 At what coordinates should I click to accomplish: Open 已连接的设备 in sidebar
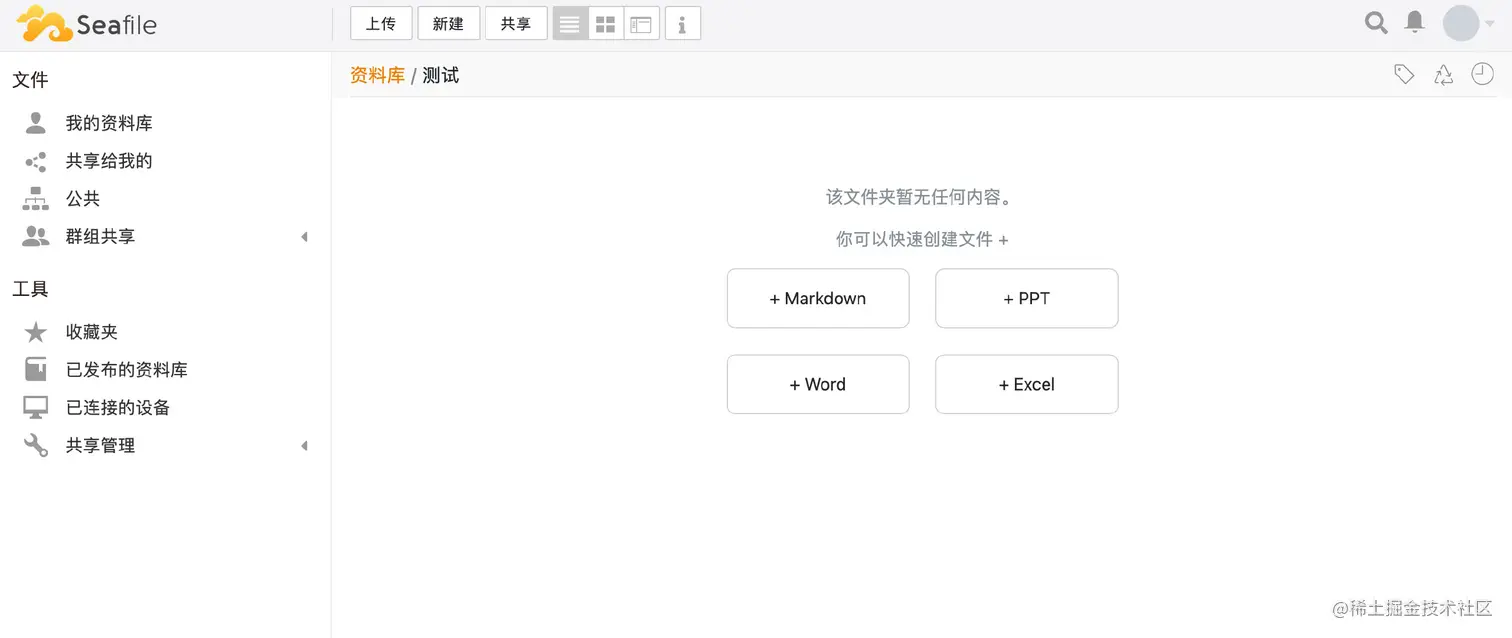tap(118, 408)
